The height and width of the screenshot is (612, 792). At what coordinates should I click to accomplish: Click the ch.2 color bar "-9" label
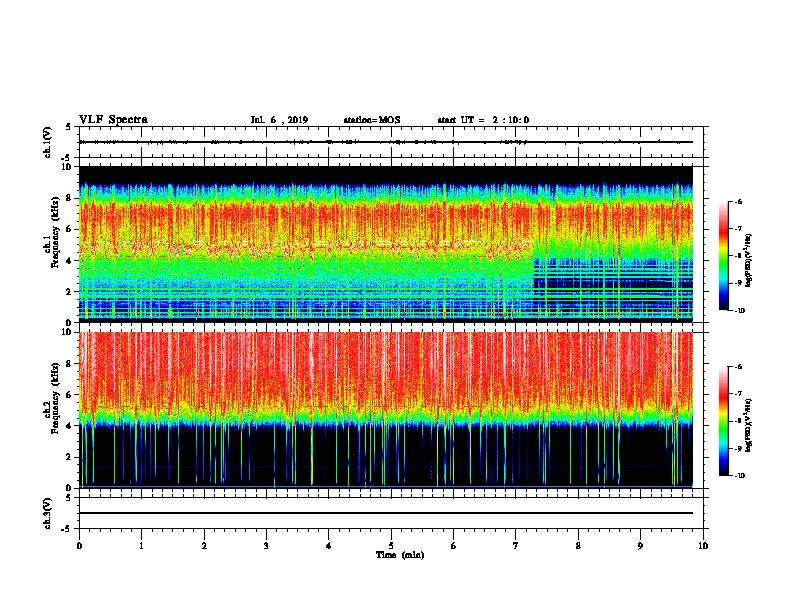pyautogui.click(x=738, y=448)
